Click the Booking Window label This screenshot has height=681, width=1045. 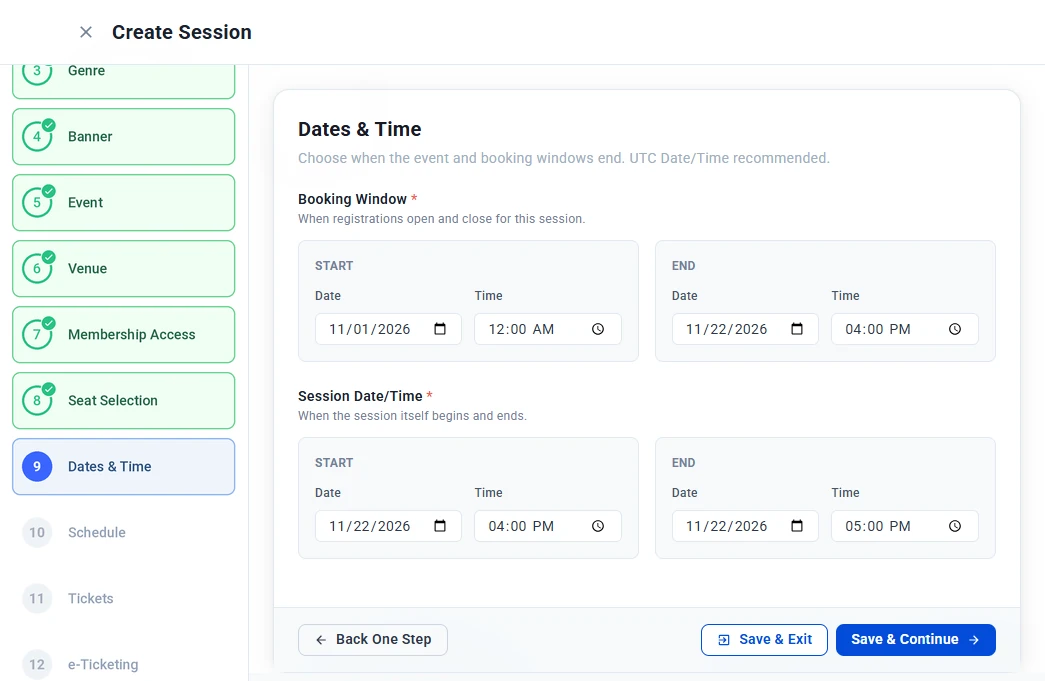point(352,199)
